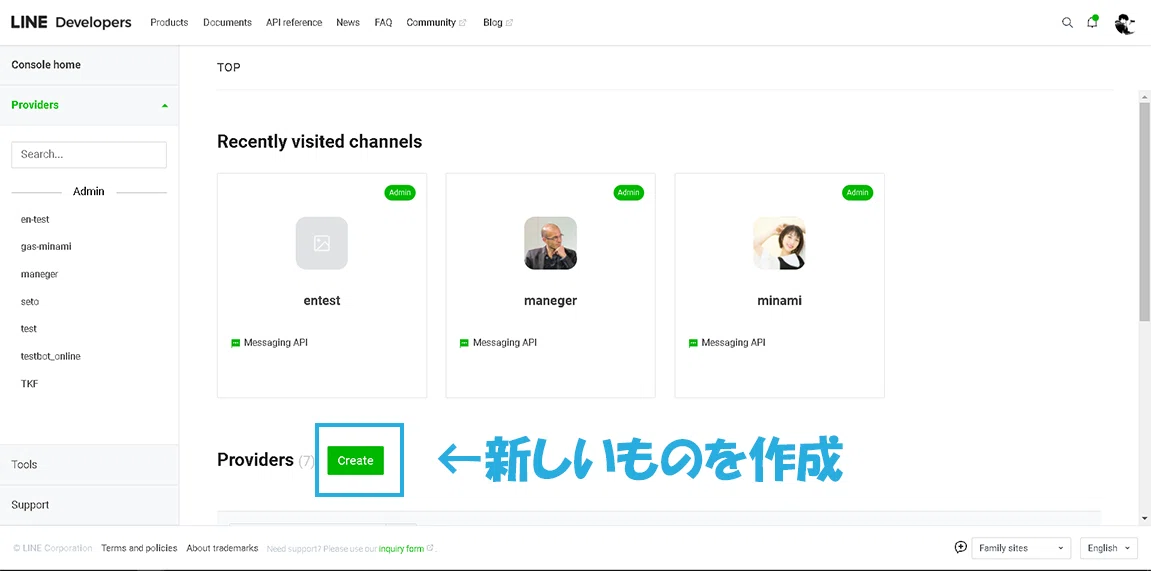Select provider TKF in sidebar
Viewport: 1151px width, 571px height.
tap(29, 384)
